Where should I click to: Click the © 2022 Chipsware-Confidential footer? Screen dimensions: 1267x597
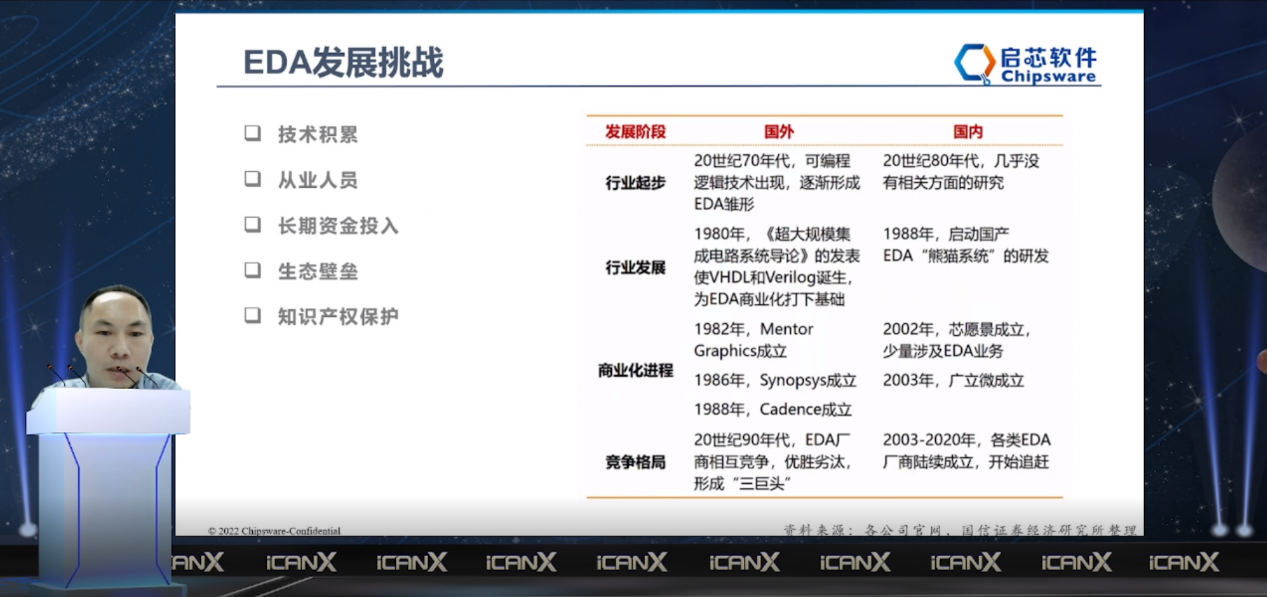(x=274, y=531)
